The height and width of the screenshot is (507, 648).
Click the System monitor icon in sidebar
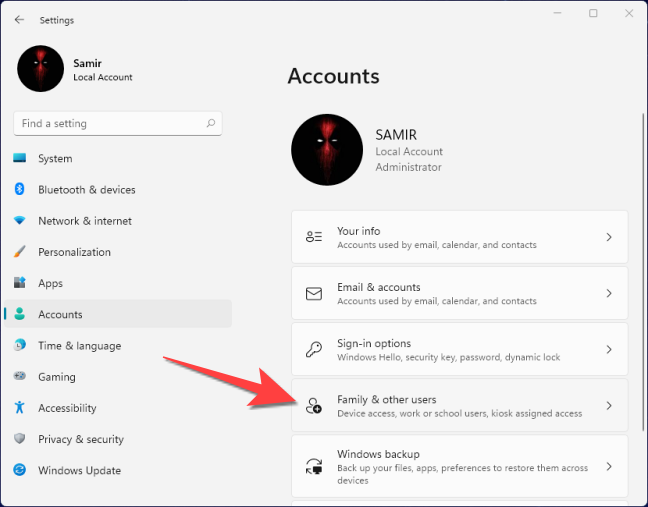19,158
